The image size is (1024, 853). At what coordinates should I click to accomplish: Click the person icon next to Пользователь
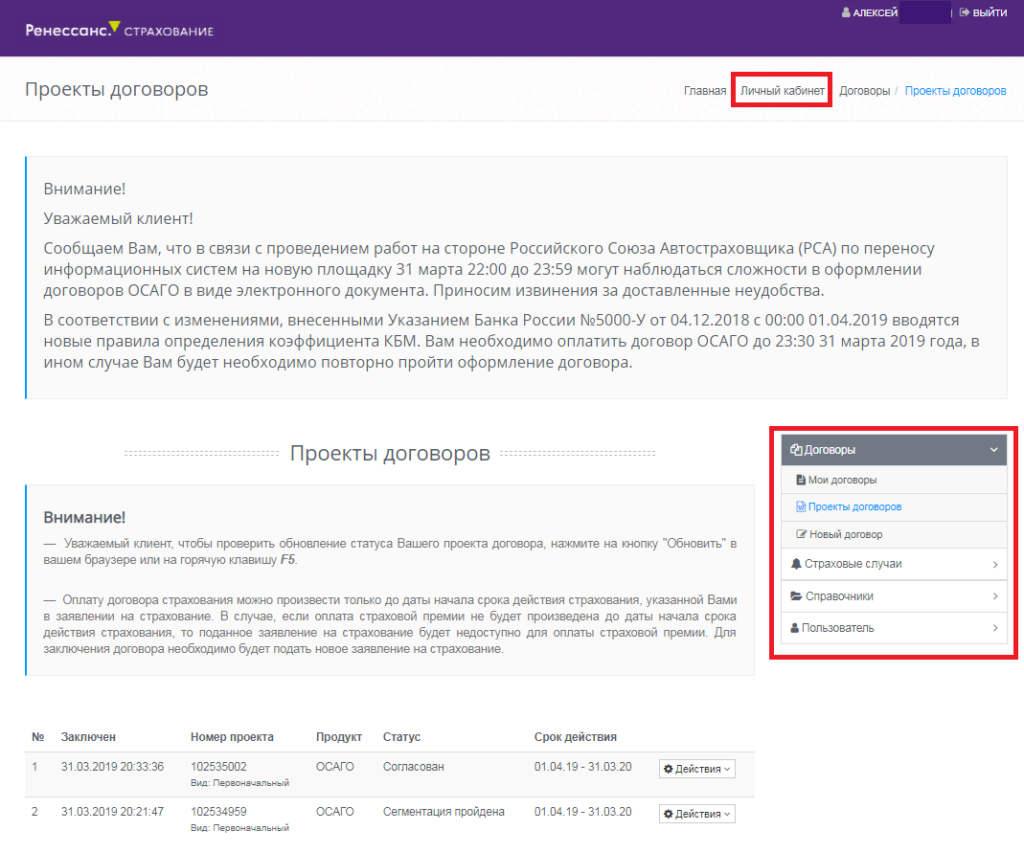point(796,628)
